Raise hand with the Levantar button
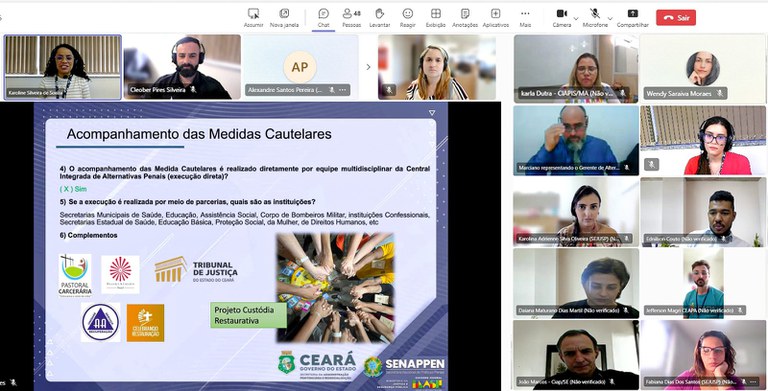The height and width of the screenshot is (391, 768). click(x=380, y=18)
